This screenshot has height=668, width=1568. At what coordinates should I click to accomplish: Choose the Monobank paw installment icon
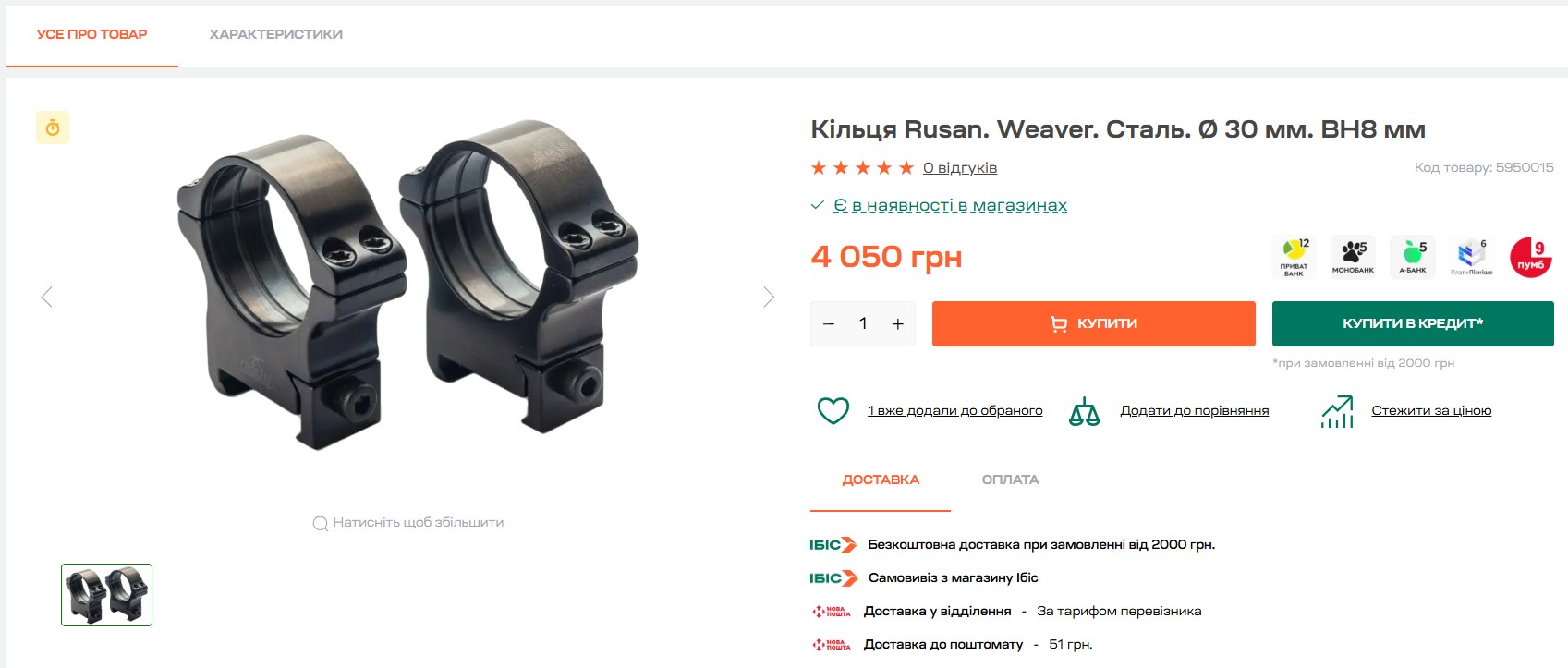tap(1353, 257)
